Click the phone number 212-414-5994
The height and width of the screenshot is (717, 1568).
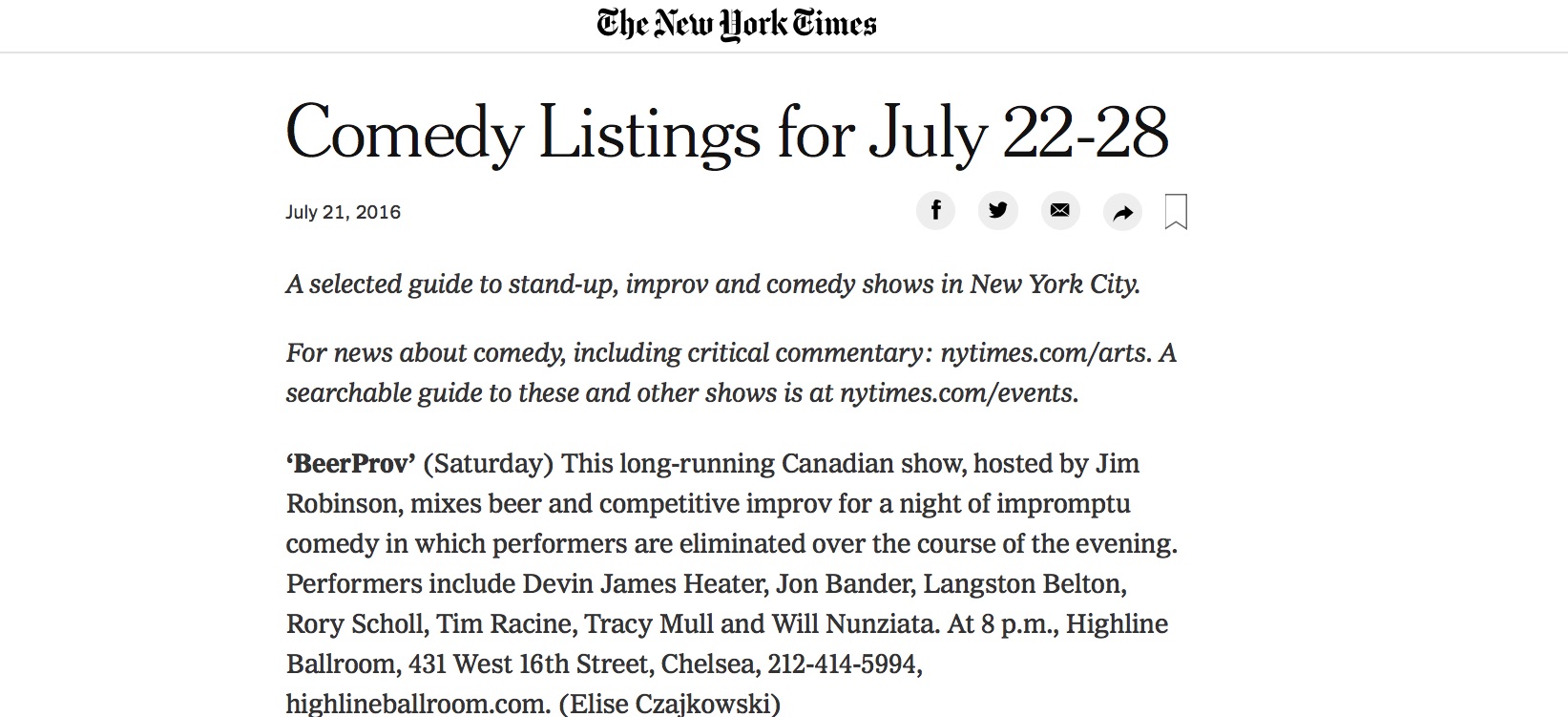pos(845,664)
